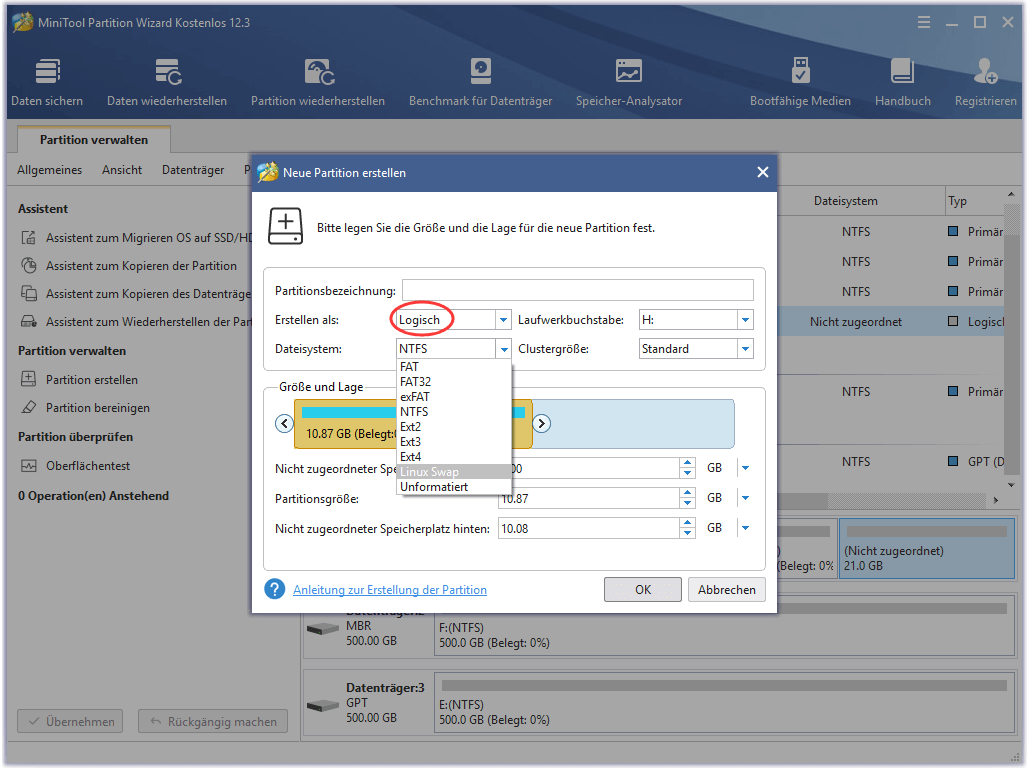
Task: Confirm the dialog with OK
Action: pos(643,590)
